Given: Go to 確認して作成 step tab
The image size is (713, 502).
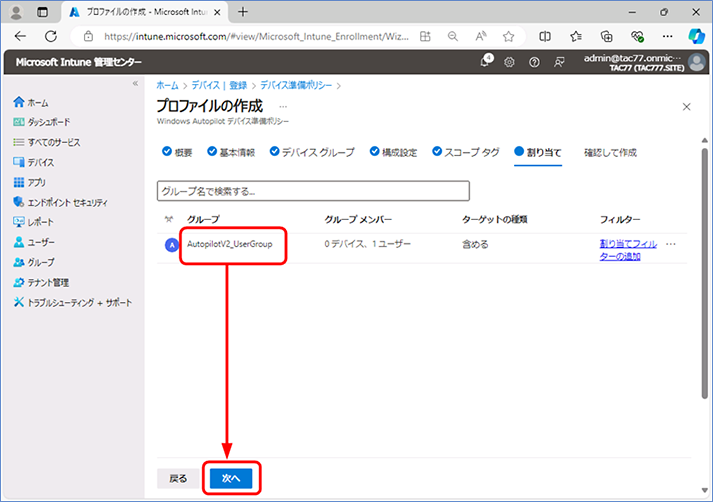Looking at the screenshot, I should tap(610, 152).
